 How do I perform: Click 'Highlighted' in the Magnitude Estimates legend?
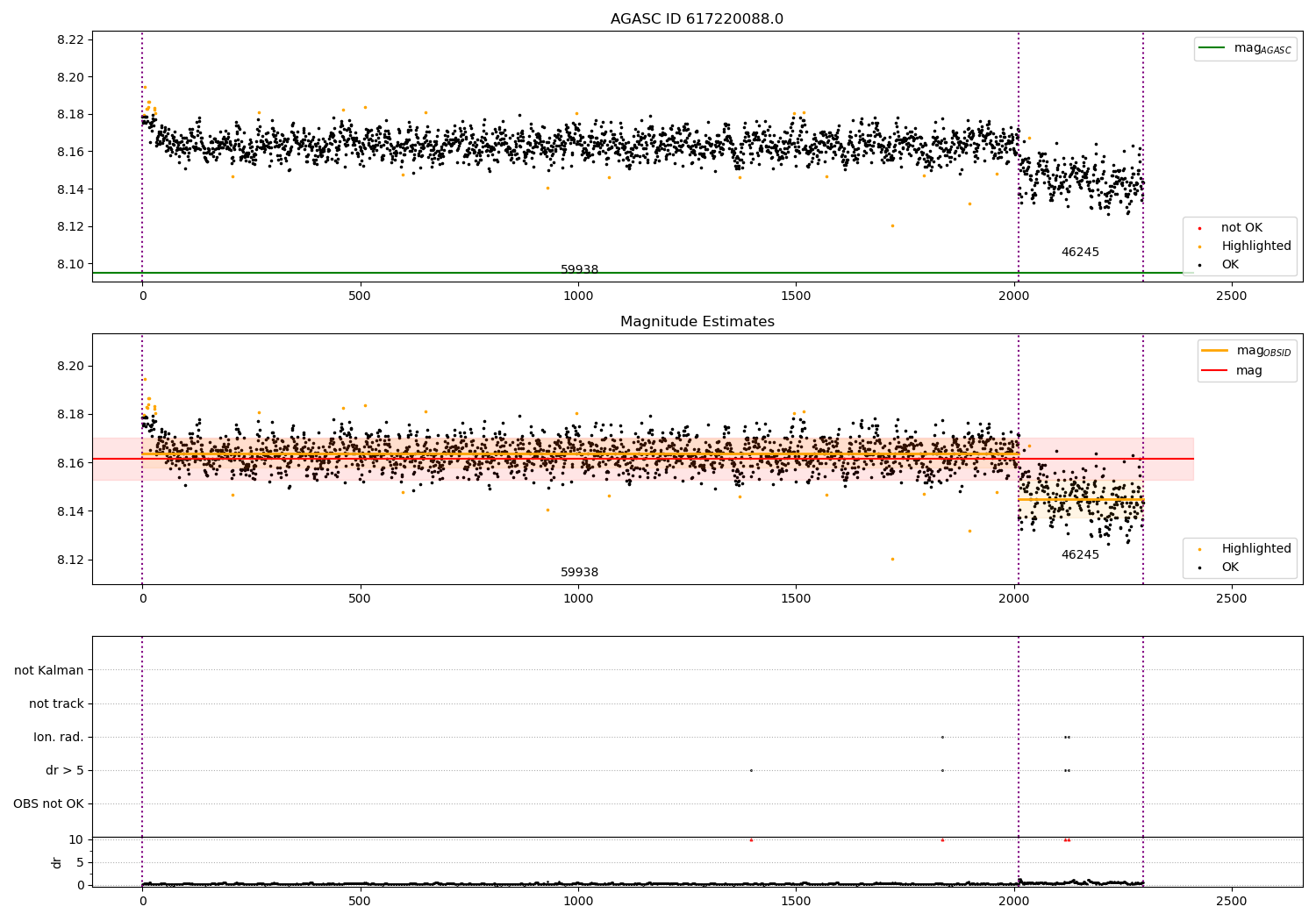pos(1256,549)
